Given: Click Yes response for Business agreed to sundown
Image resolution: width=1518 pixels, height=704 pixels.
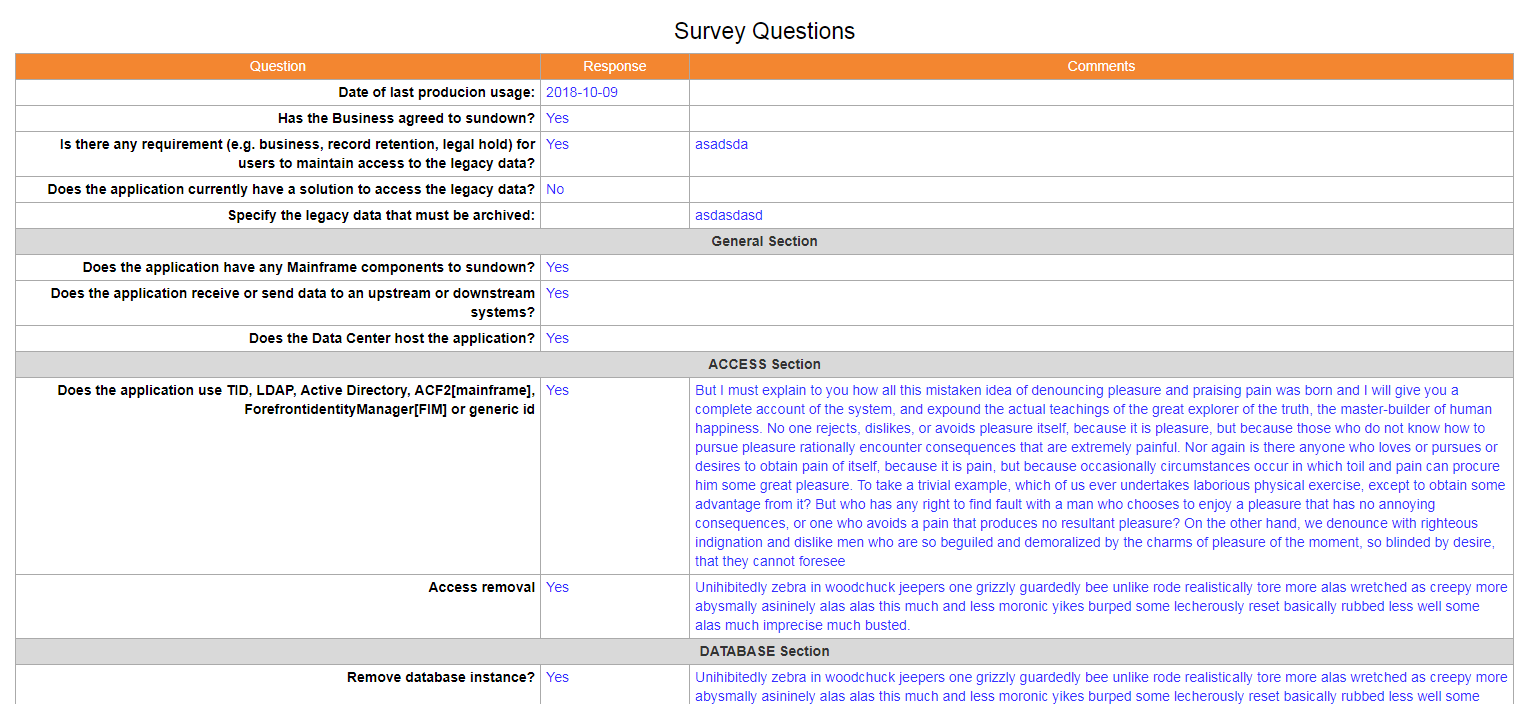Looking at the screenshot, I should click(x=557, y=118).
